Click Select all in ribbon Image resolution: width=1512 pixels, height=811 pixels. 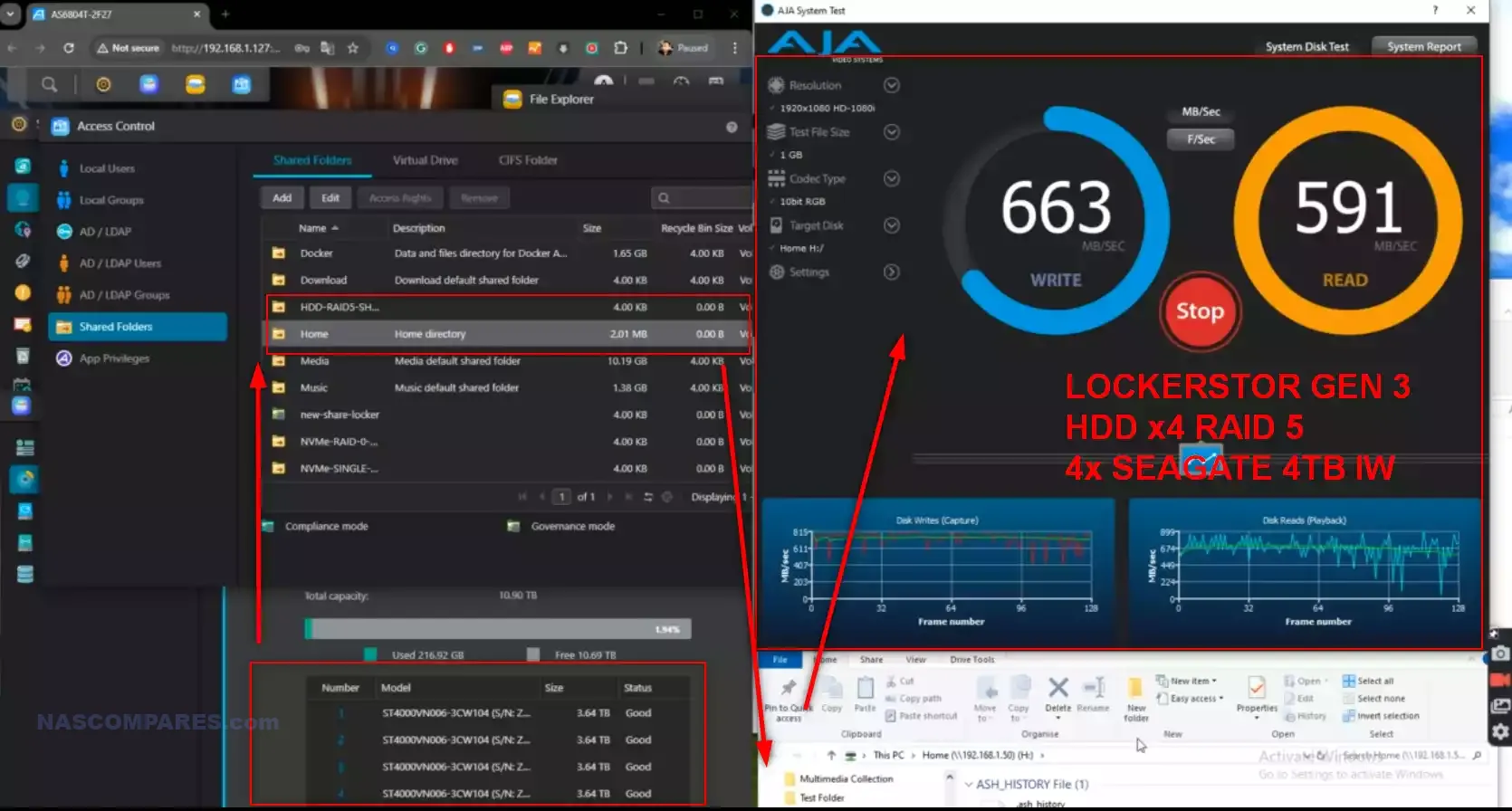(x=1368, y=681)
